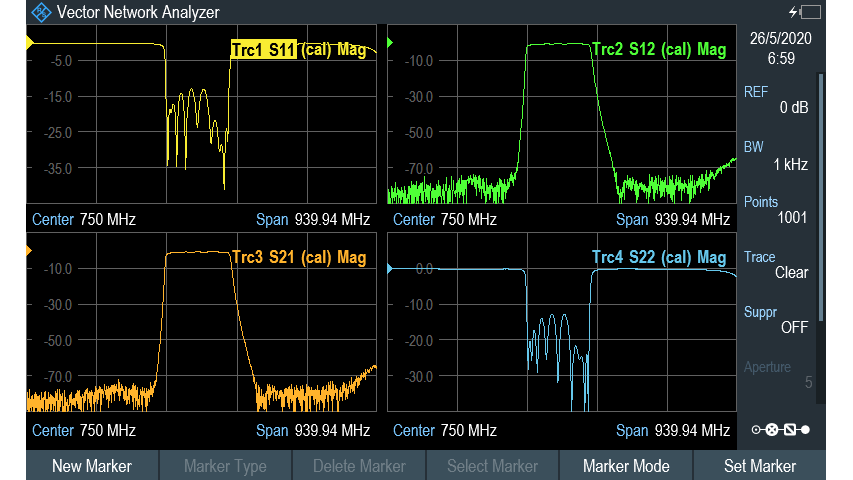853x480 pixels.
Task: Click the yellow Trc1 reference marker triangle
Action: [x=29, y=42]
